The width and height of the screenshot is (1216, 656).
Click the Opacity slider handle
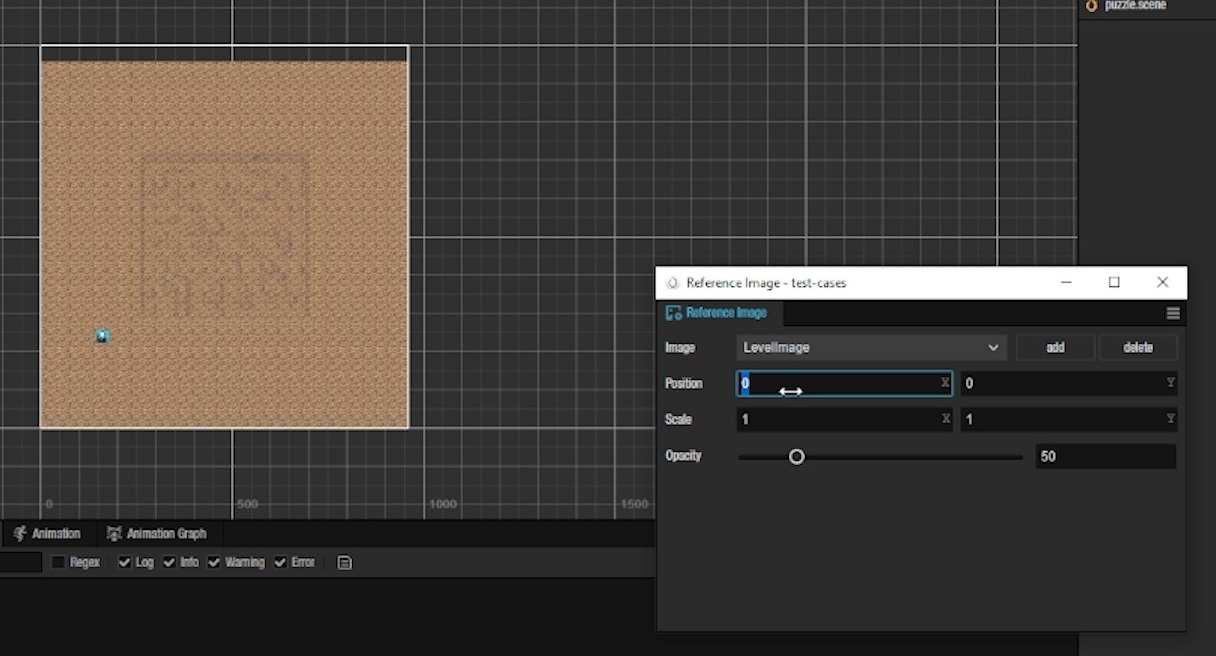point(796,457)
